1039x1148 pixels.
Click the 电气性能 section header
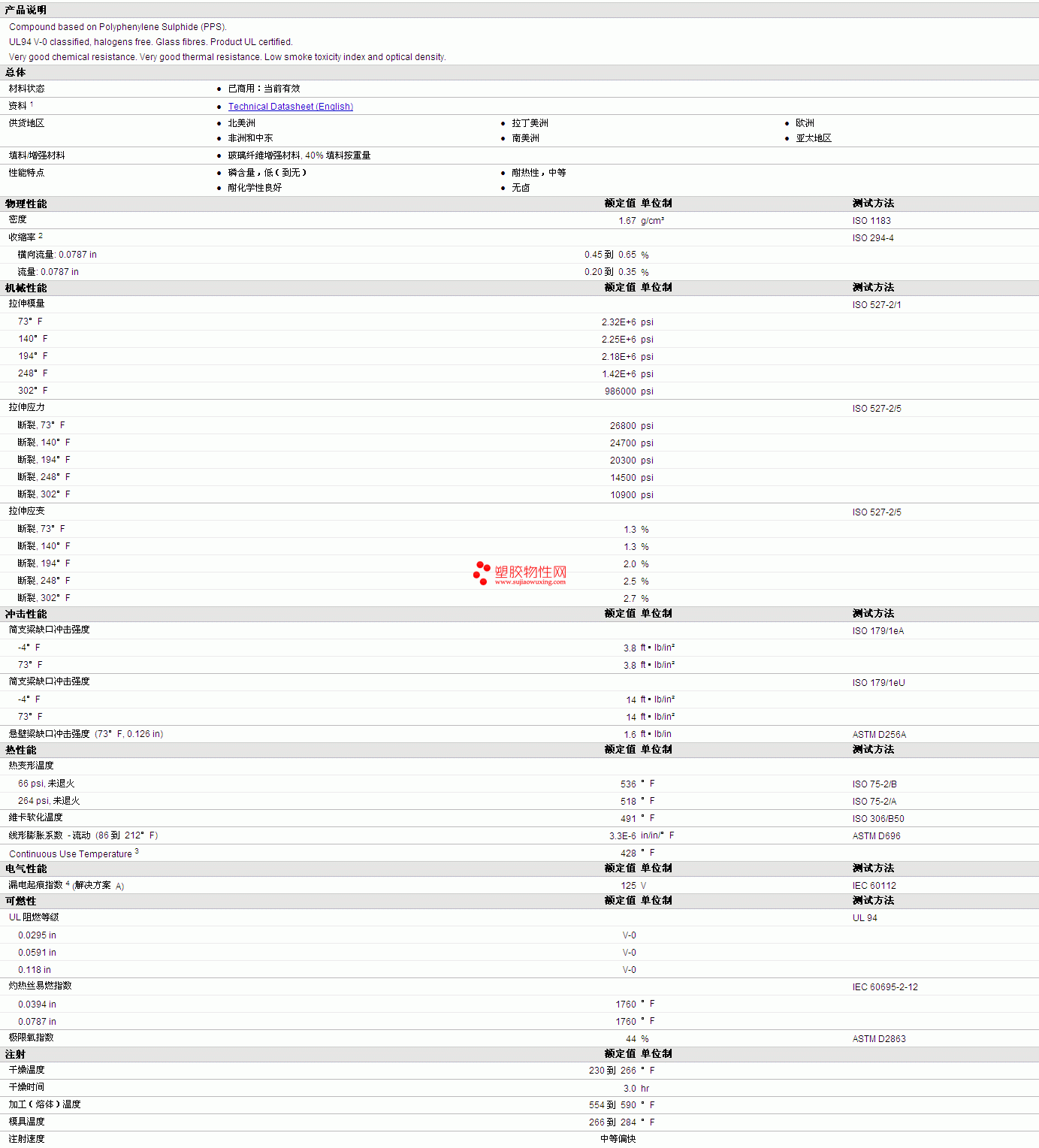coord(26,869)
